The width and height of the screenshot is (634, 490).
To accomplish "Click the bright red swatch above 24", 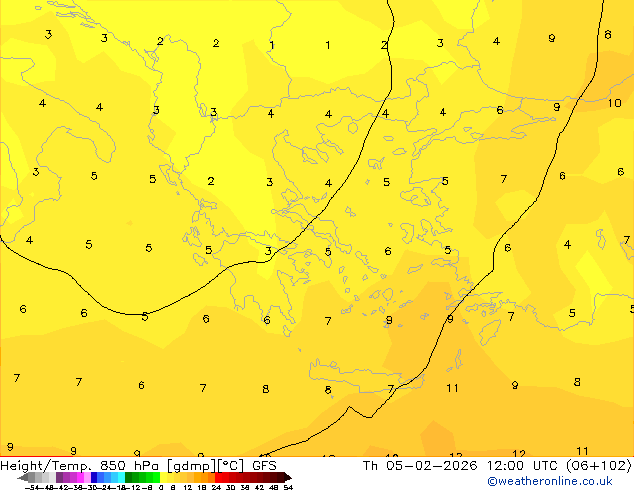I will [x=218, y=477].
